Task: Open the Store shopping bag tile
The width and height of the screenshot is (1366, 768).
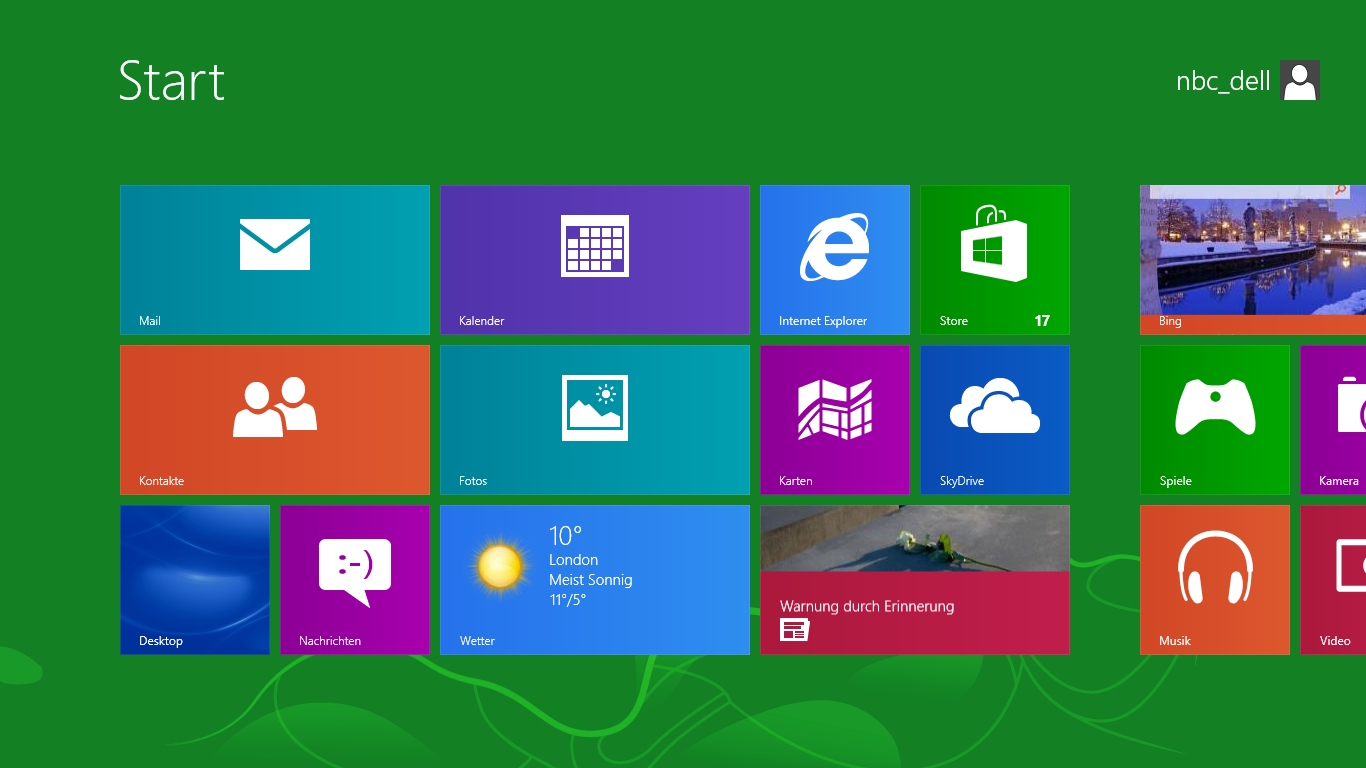Action: (995, 260)
